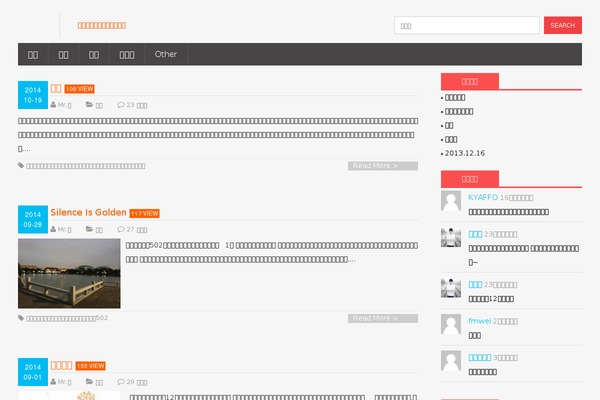Click folder category icon on the 09-01 post
600x400 pixels.
click(x=90, y=382)
